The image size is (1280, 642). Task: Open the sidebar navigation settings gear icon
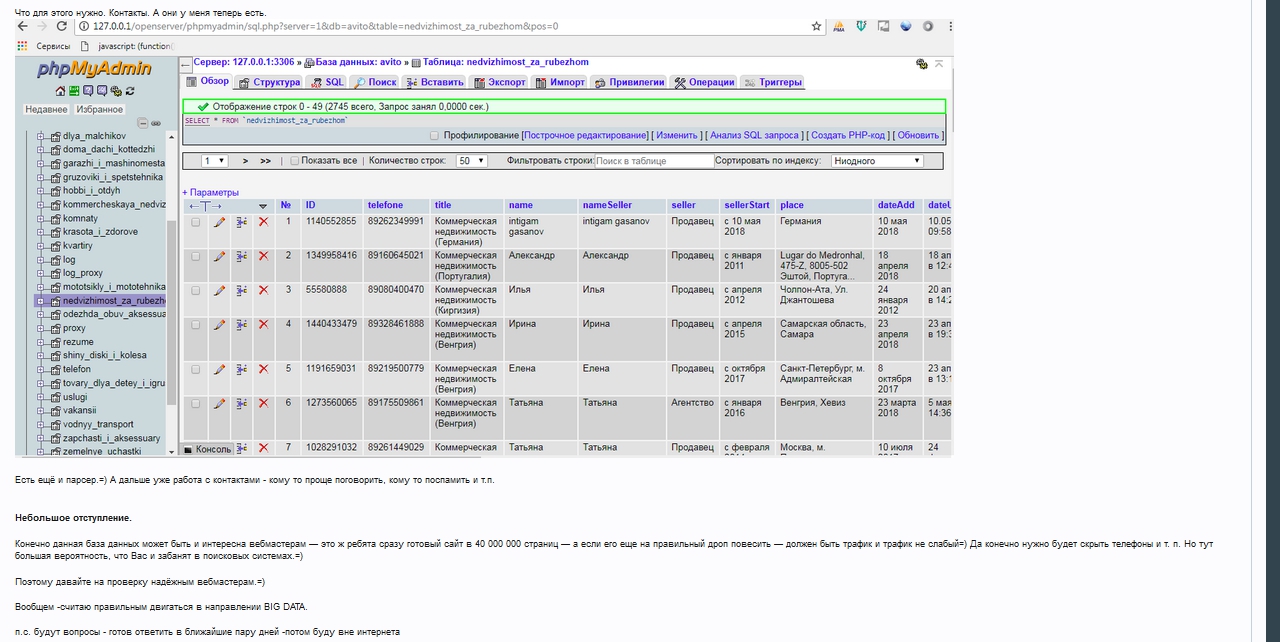pos(116,91)
